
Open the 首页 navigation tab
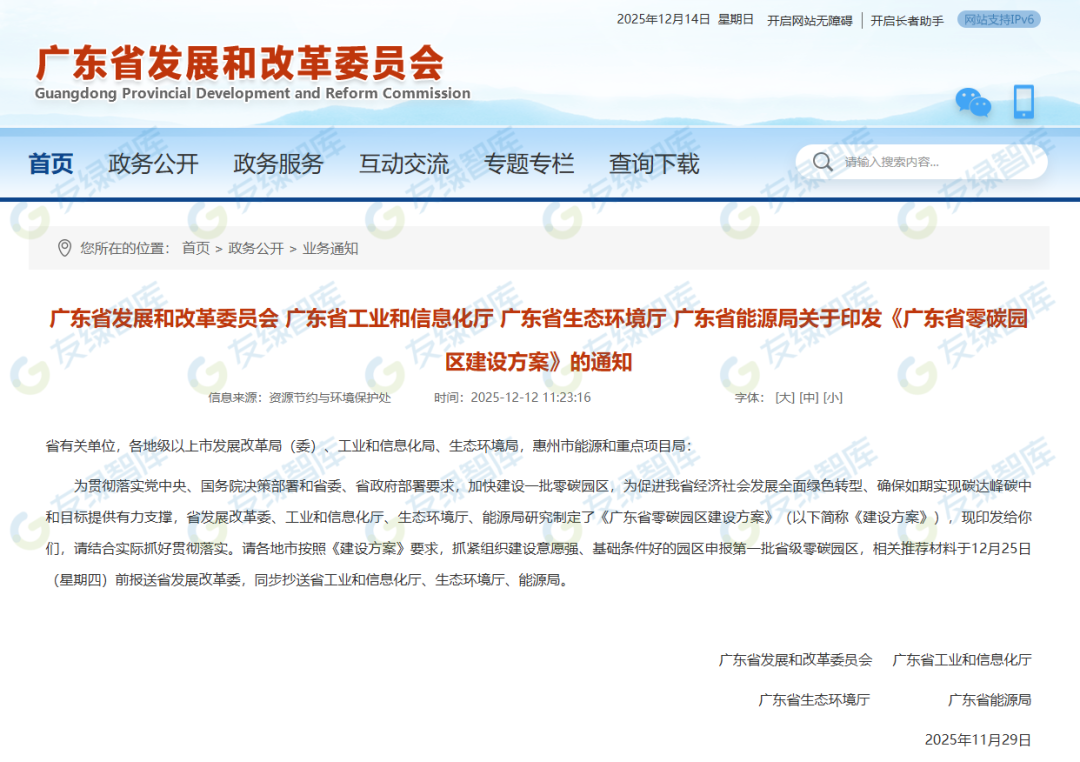click(51, 164)
